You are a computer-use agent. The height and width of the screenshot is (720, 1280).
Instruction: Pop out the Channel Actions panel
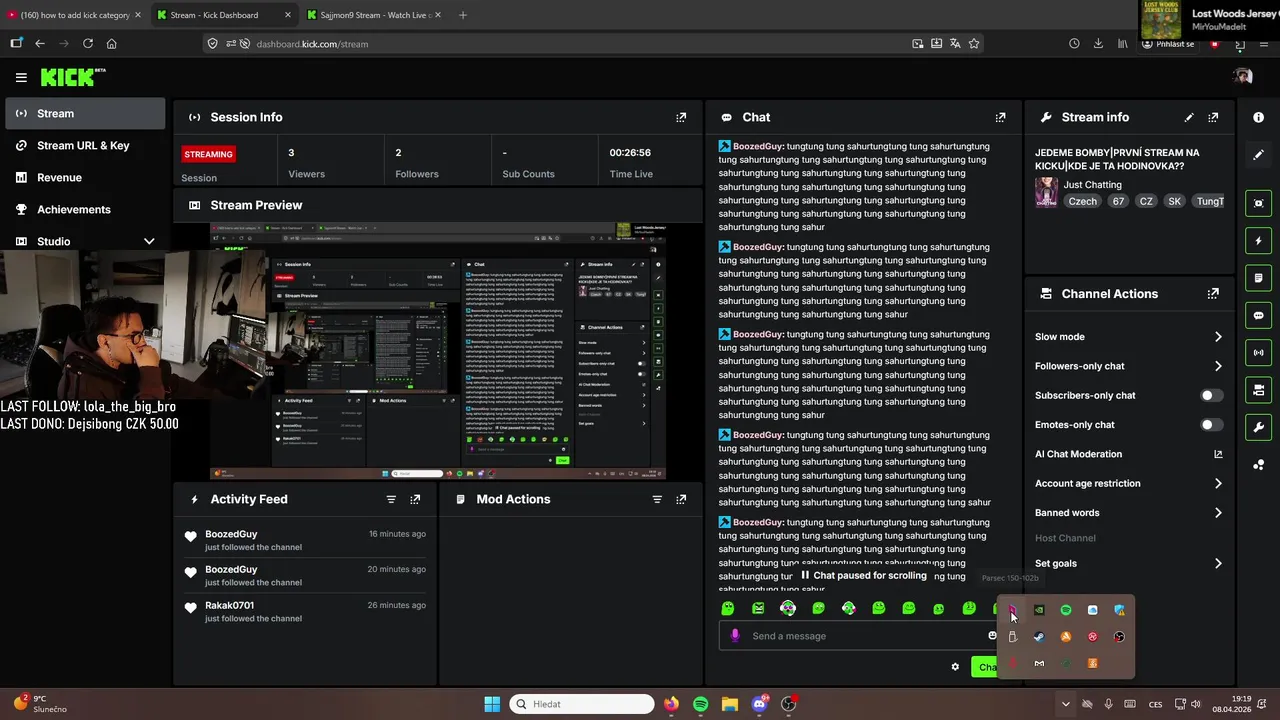tap(1213, 294)
